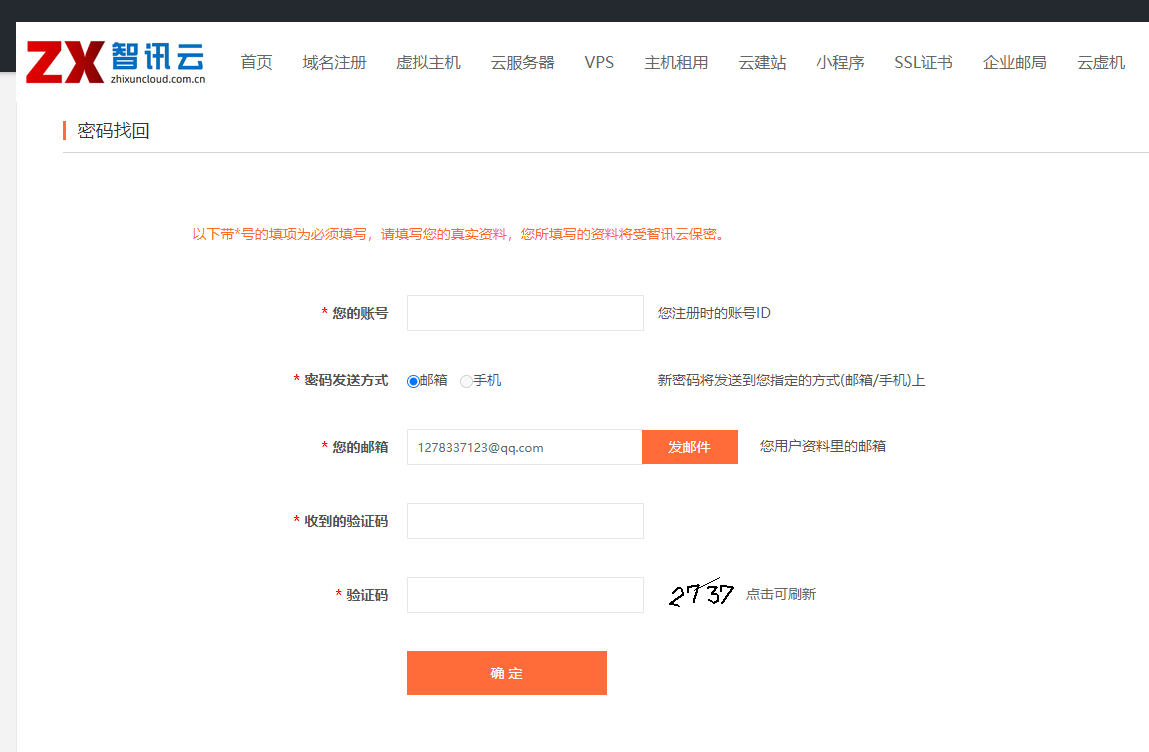Image resolution: width=1149 pixels, height=752 pixels.
Task: Navigate to 云虚机 page
Action: pyautogui.click(x=1100, y=62)
